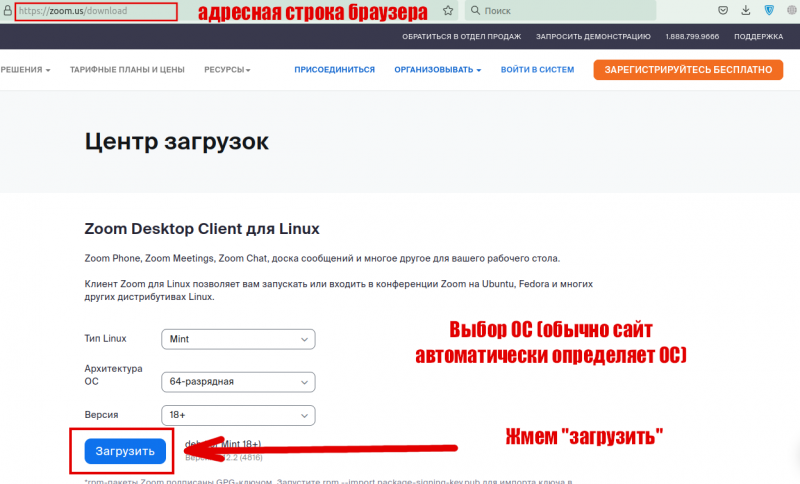Expand the РЕСУРСЫ menu
Image resolution: width=800 pixels, height=484 pixels.
(227, 70)
